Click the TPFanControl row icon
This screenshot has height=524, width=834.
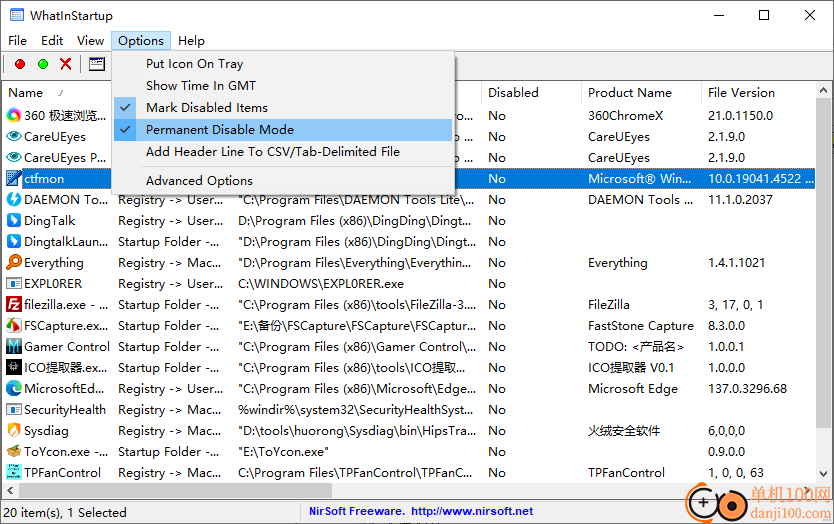(13, 472)
